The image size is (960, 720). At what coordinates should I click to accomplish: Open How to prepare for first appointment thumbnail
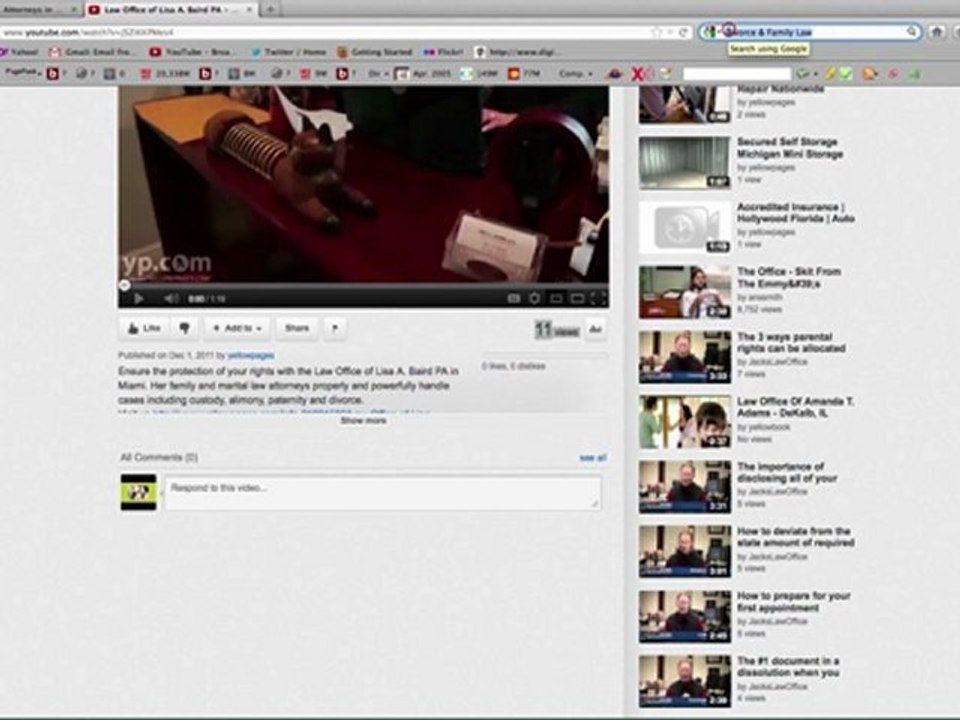coord(684,617)
